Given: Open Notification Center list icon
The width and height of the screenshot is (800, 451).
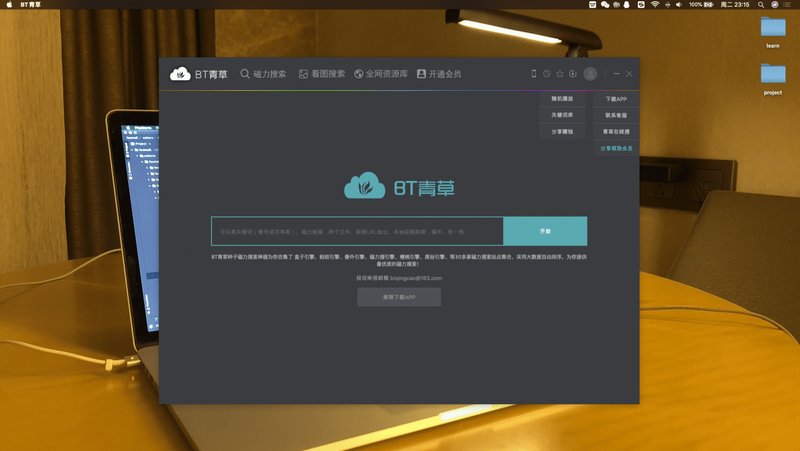Looking at the screenshot, I should pos(787,5).
